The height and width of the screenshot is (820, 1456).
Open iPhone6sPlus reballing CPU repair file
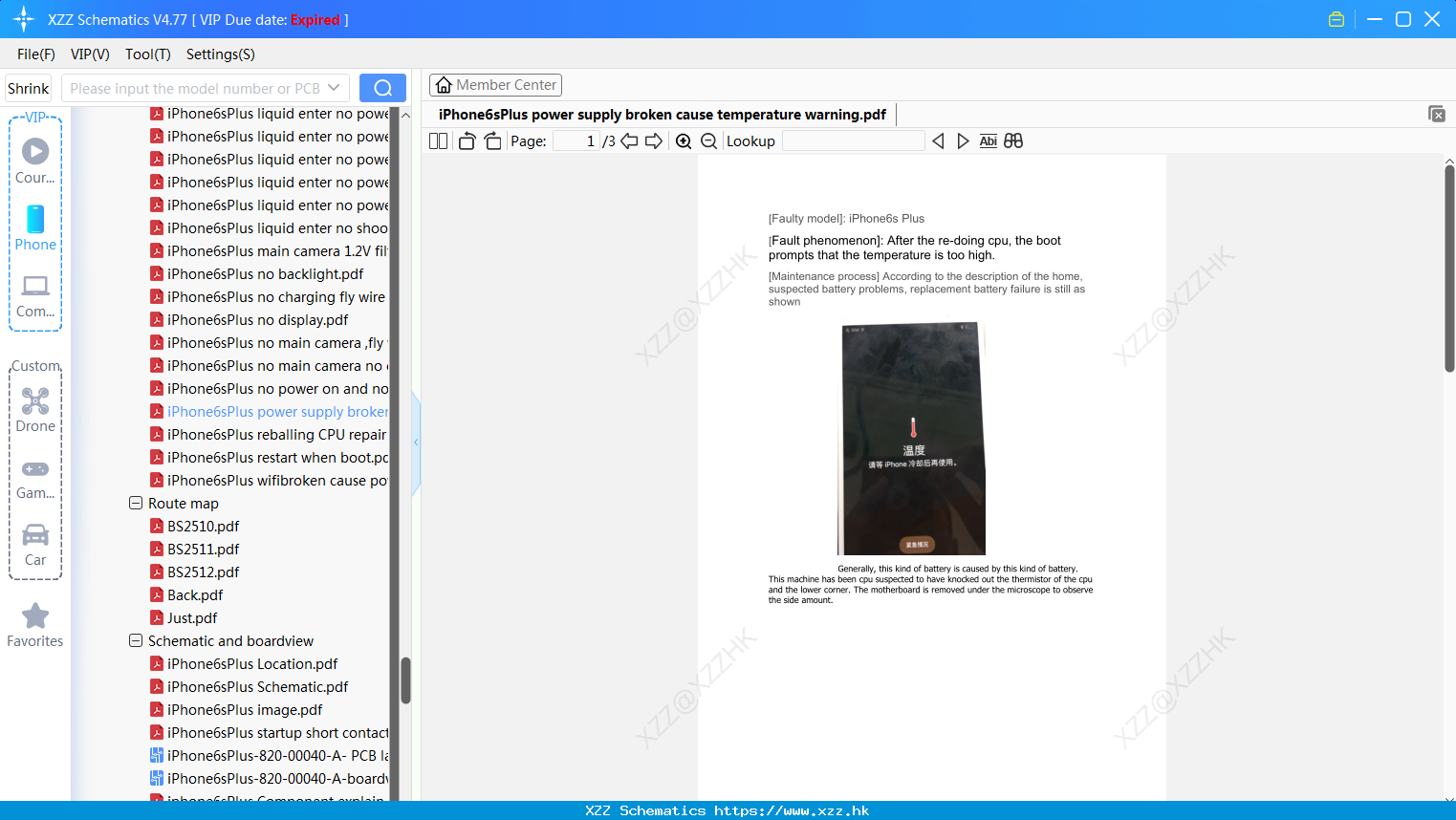tap(270, 435)
